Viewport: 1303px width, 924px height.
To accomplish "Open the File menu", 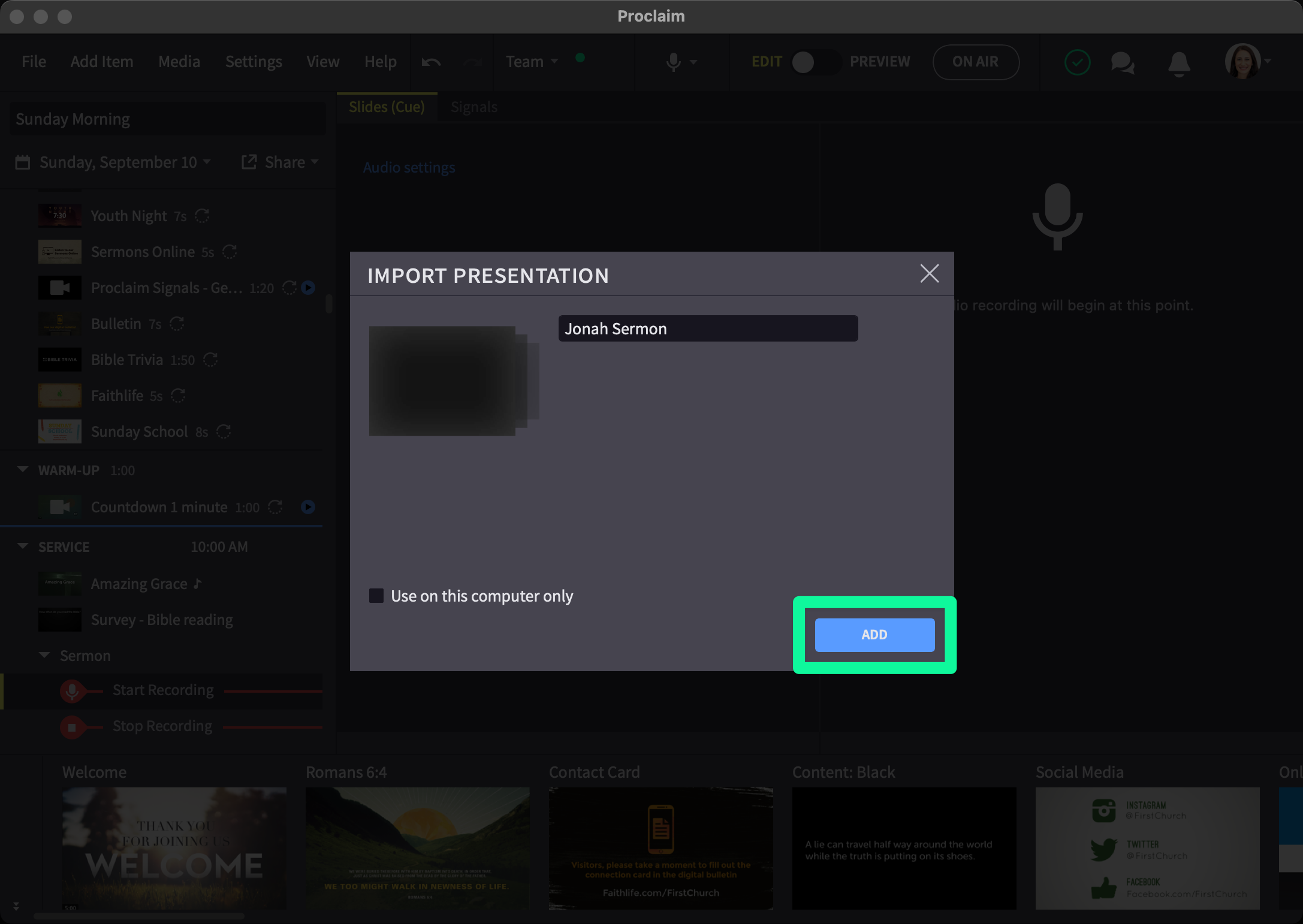I will (34, 62).
